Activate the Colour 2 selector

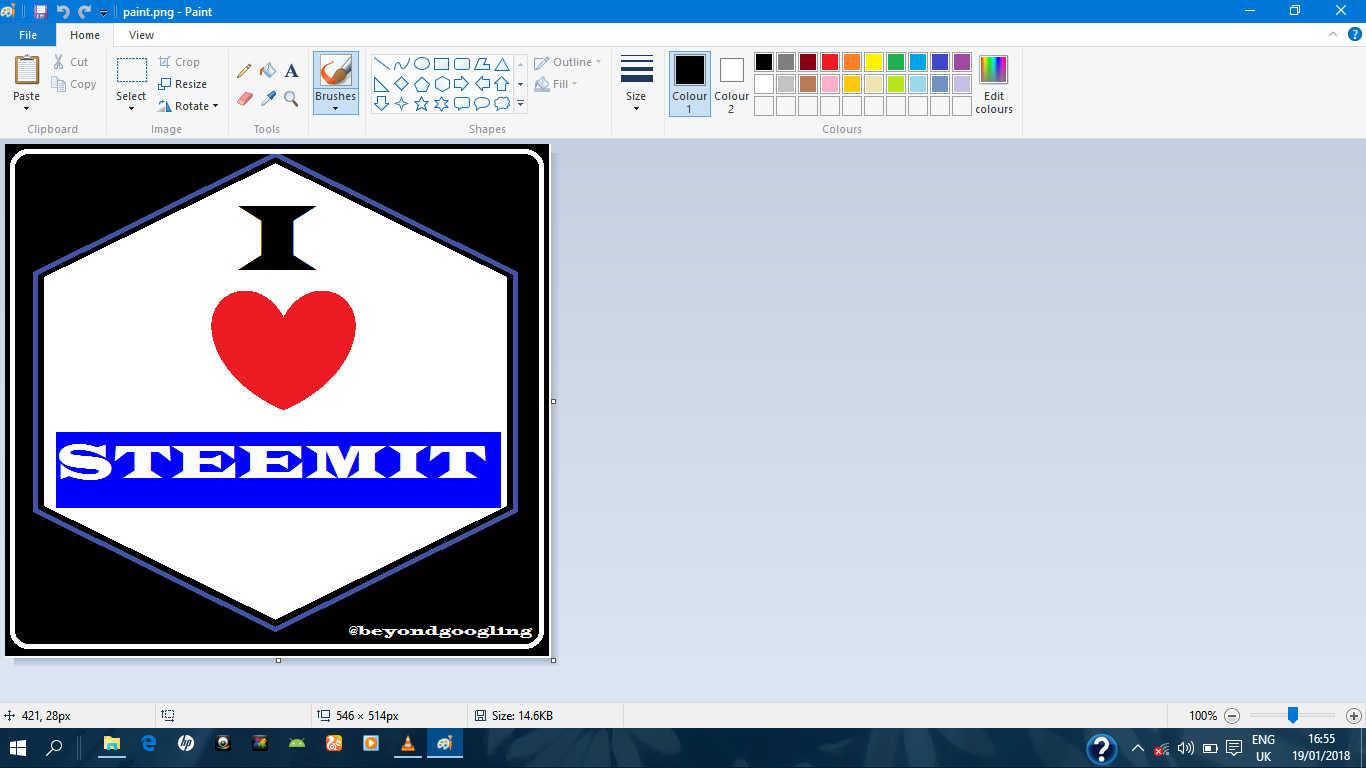(731, 84)
